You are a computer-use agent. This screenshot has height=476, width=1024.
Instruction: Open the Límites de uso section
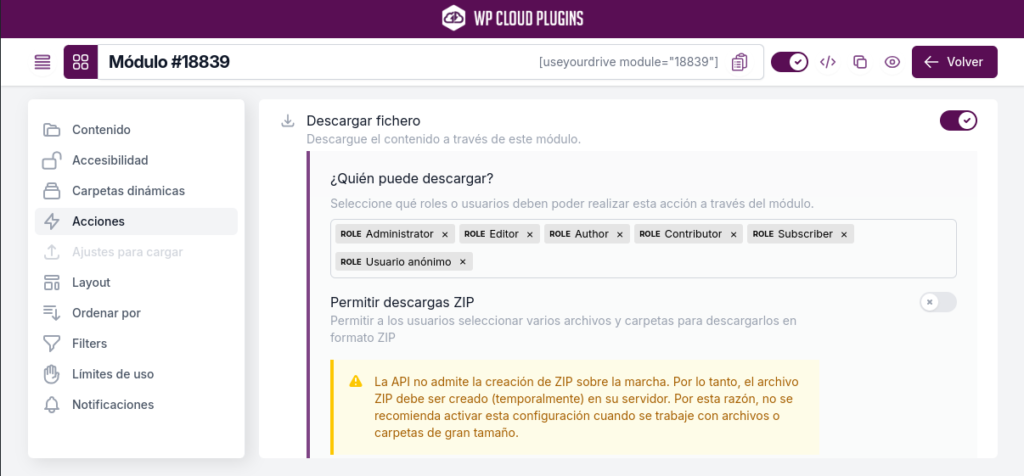click(x=136, y=374)
